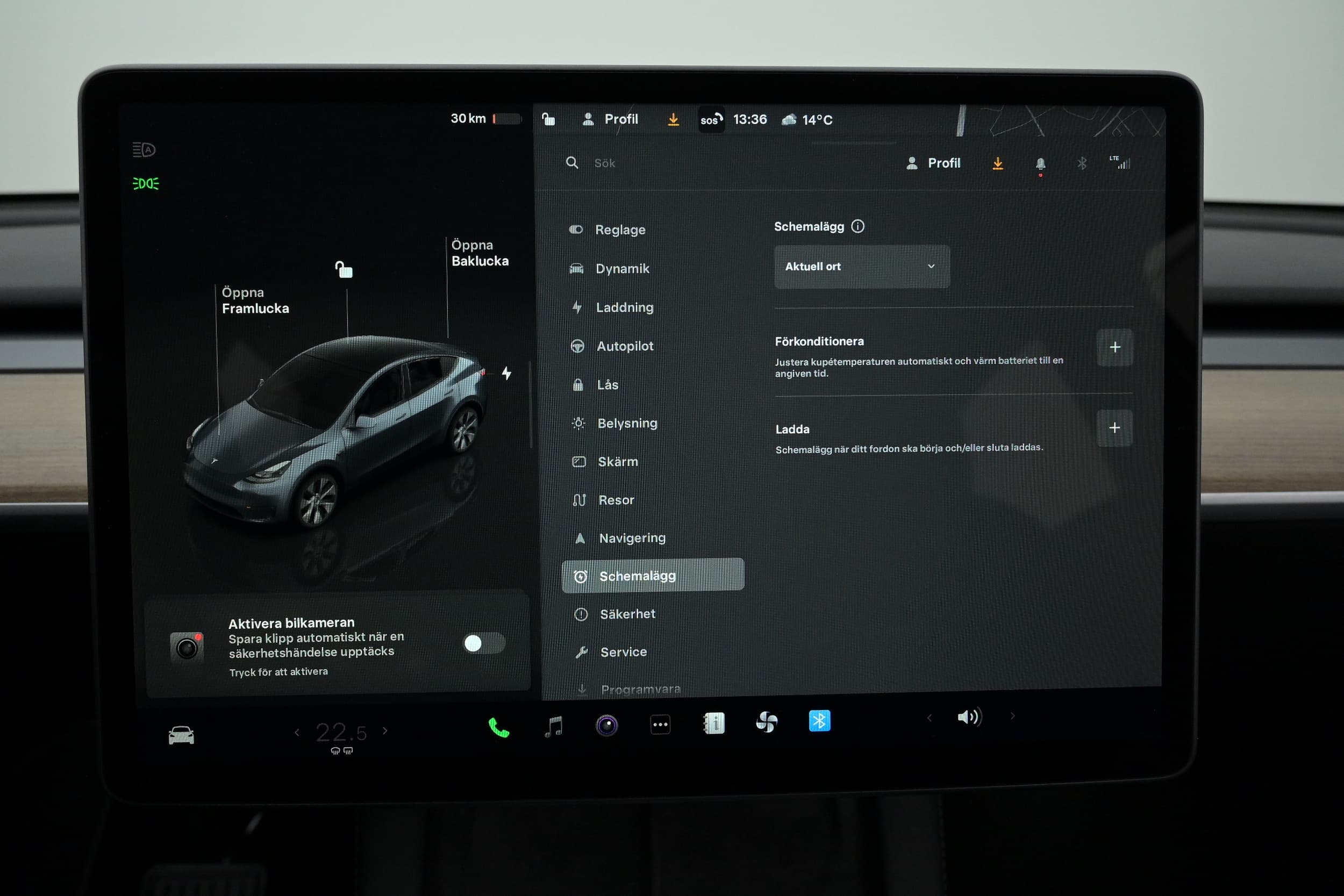Tap the charge port lightning bolt icon
Viewport: 1344px width, 896px height.
[506, 373]
